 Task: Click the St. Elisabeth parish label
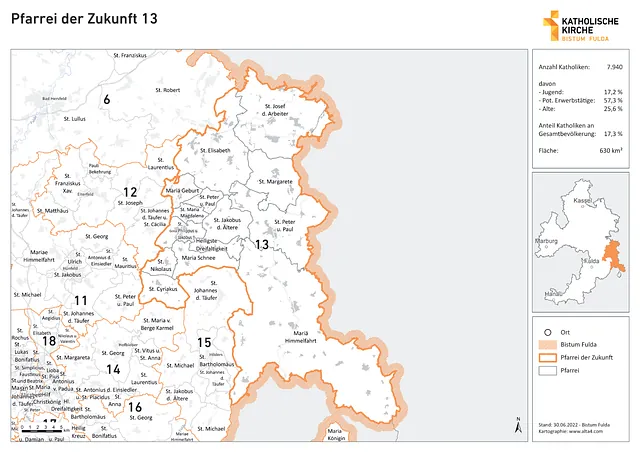click(x=214, y=150)
